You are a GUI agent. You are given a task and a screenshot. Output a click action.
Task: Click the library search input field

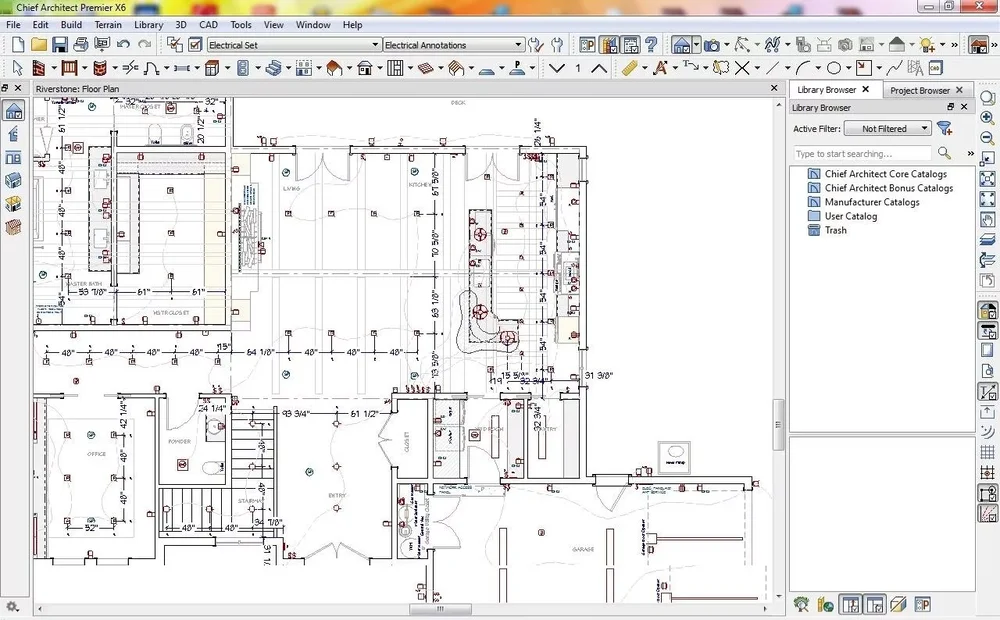[x=862, y=154]
